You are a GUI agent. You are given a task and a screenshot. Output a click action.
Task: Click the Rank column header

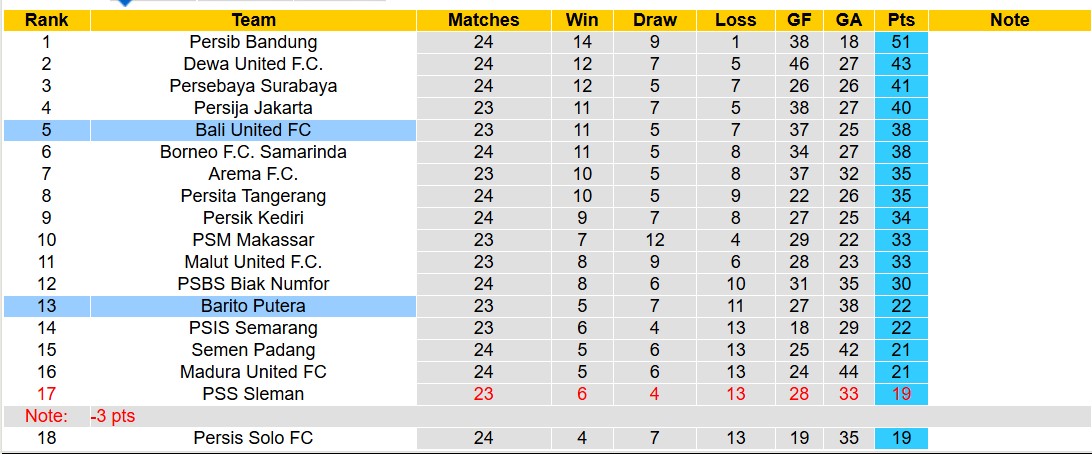tap(46, 20)
